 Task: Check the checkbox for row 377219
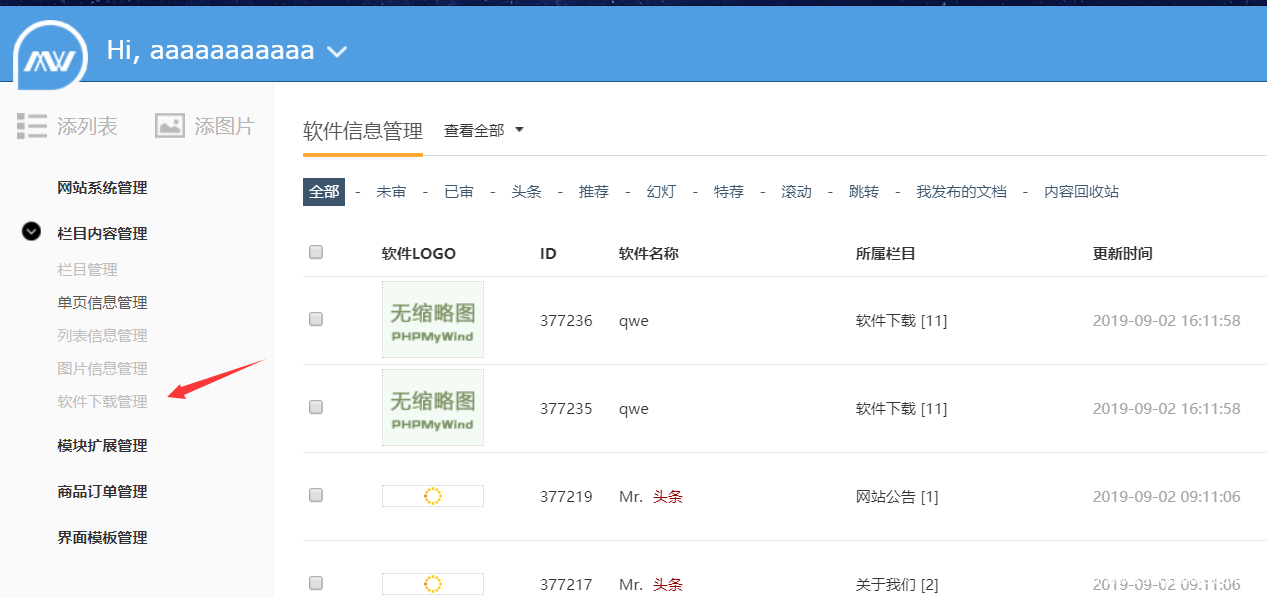(316, 496)
